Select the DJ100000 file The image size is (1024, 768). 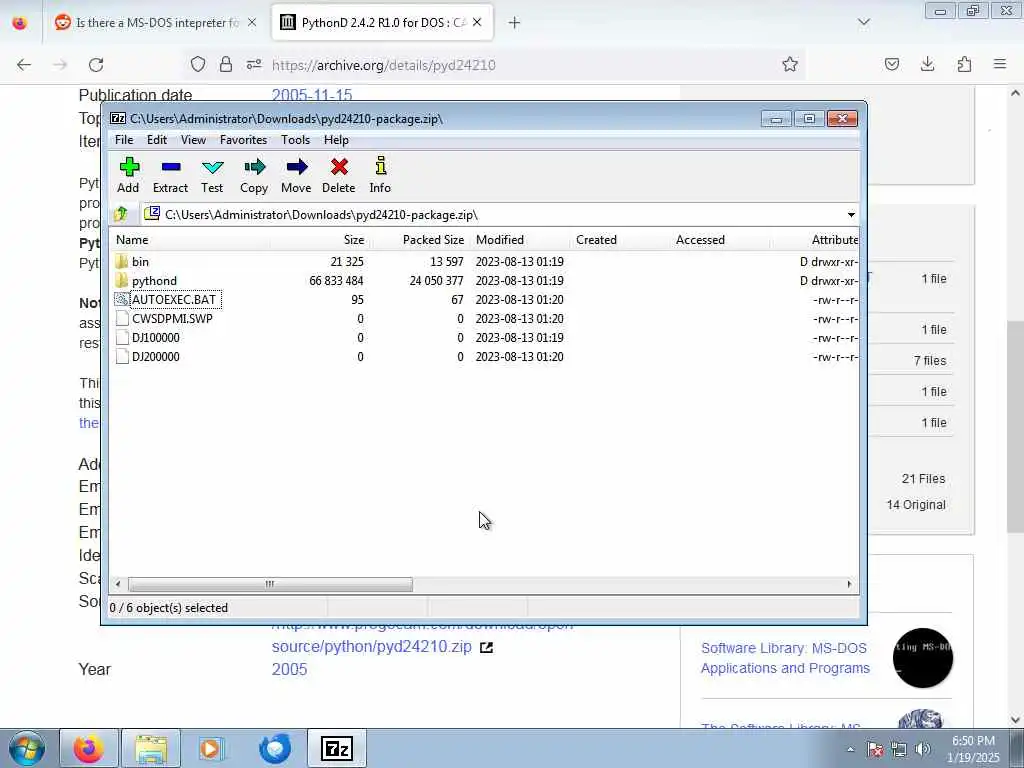tap(155, 338)
